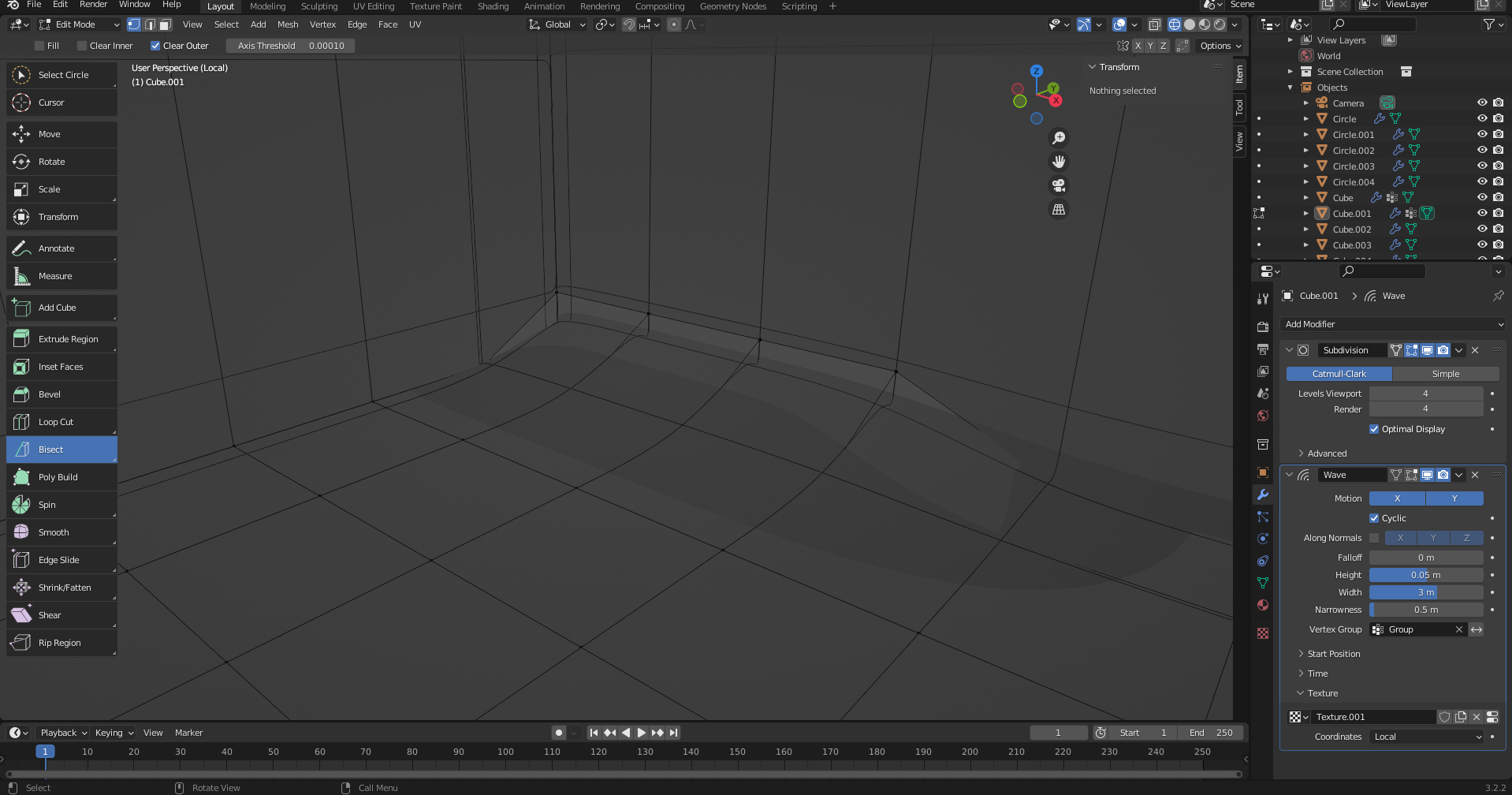Open the Add Modifier dropdown

click(1392, 324)
